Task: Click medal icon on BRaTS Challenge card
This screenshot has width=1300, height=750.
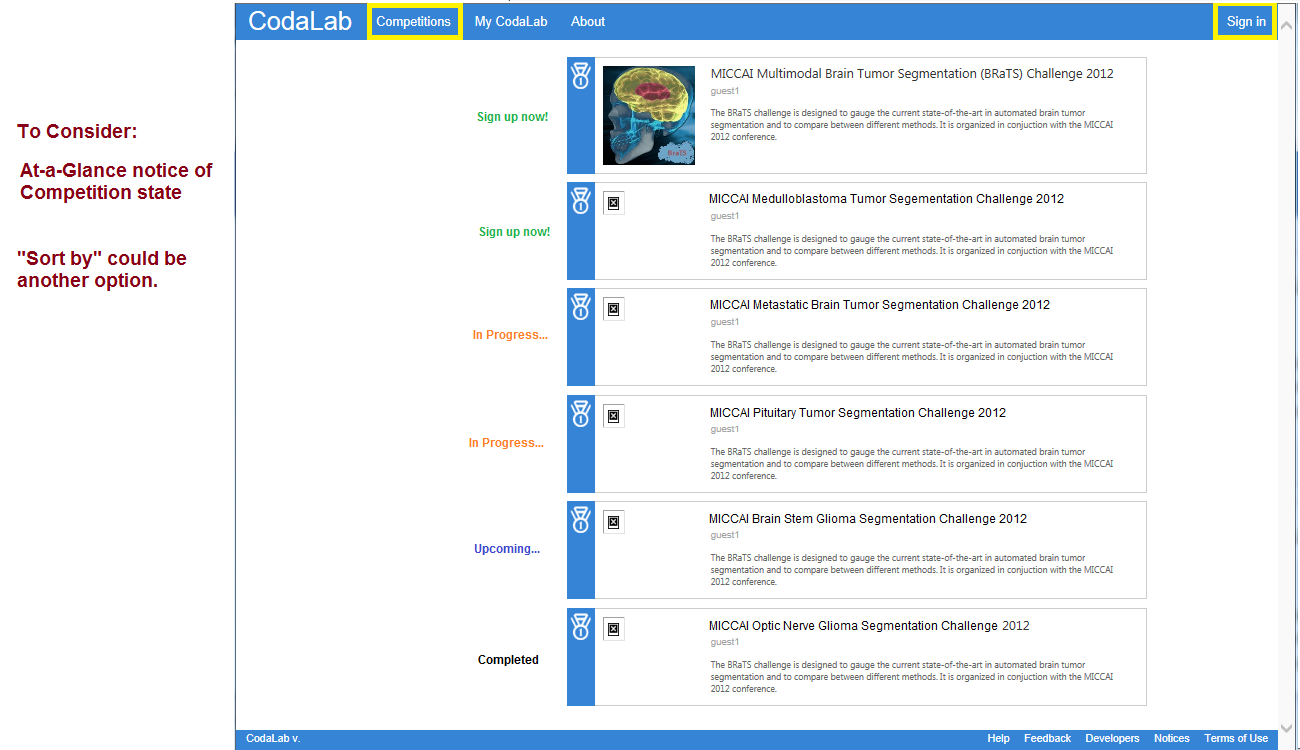Action: 581,76
